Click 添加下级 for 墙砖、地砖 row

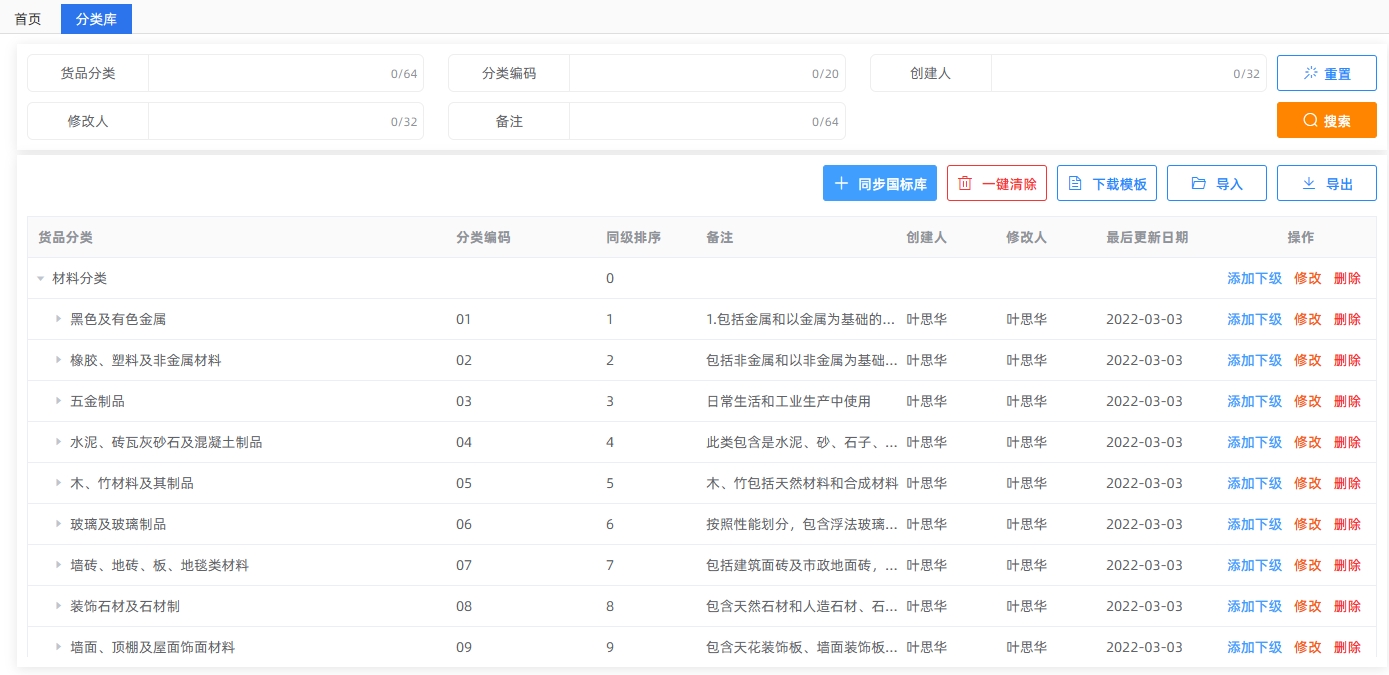1254,566
